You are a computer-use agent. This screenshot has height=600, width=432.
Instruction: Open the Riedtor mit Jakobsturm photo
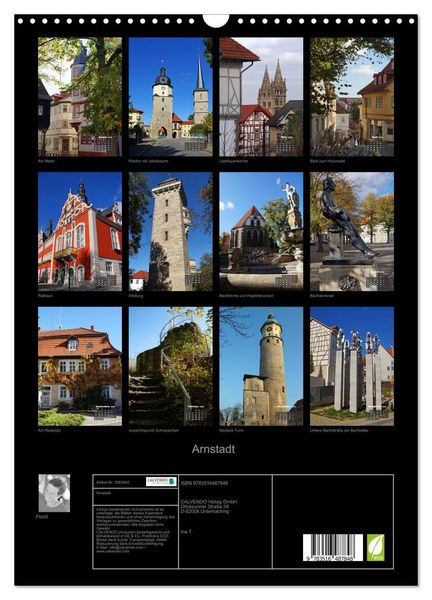pyautogui.click(x=171, y=97)
